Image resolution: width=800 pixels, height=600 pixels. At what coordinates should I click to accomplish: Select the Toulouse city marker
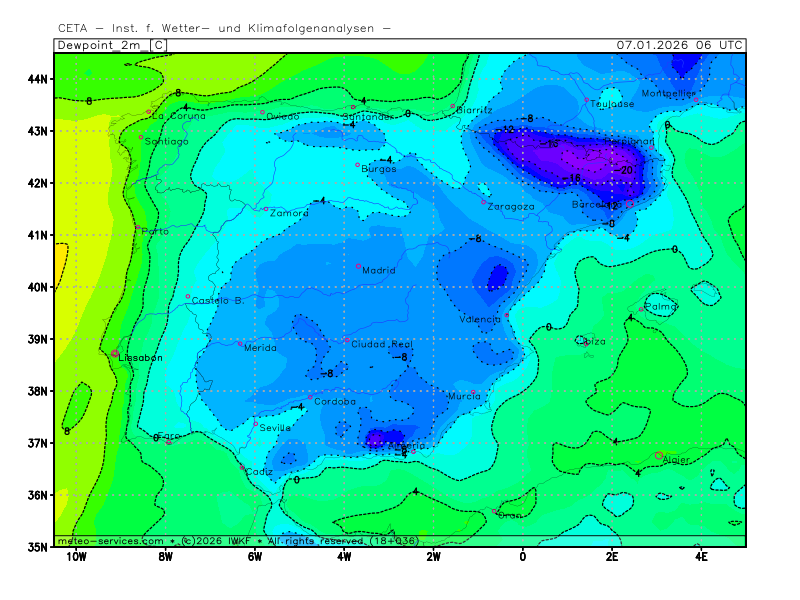click(x=587, y=99)
